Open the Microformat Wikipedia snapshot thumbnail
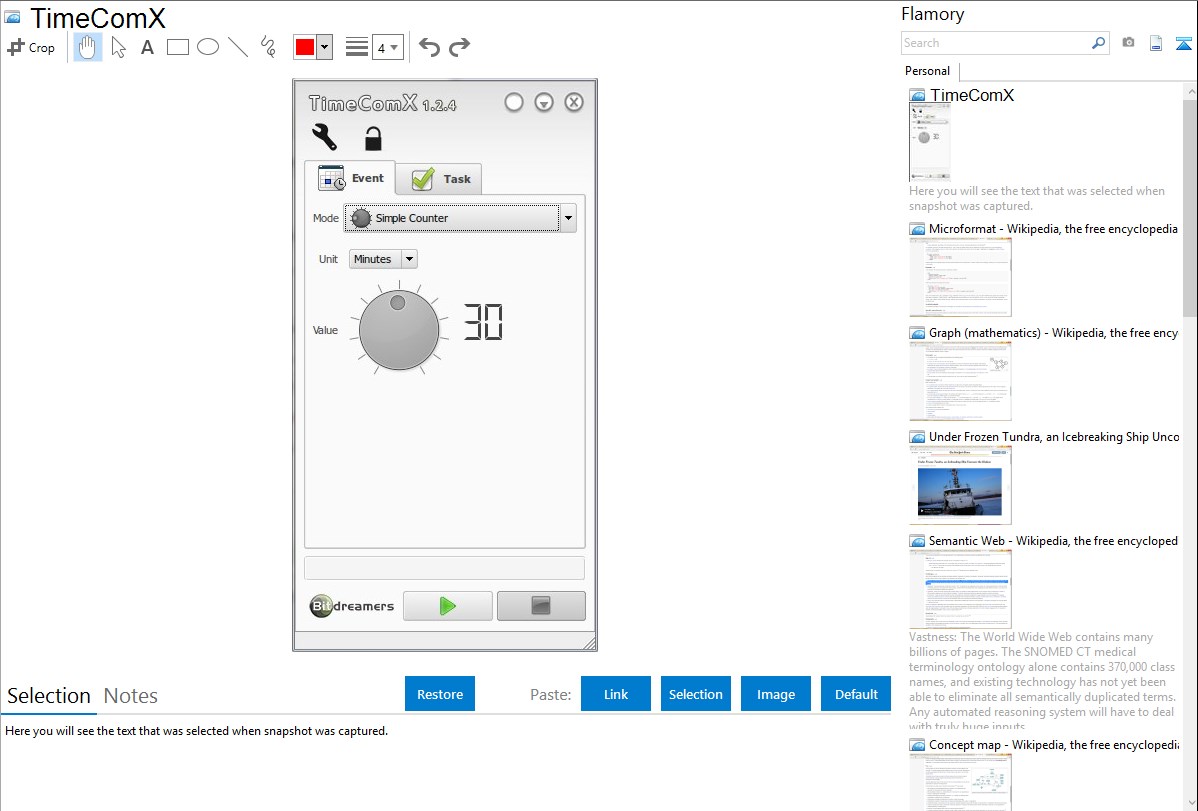This screenshot has width=1198, height=811. [960, 277]
